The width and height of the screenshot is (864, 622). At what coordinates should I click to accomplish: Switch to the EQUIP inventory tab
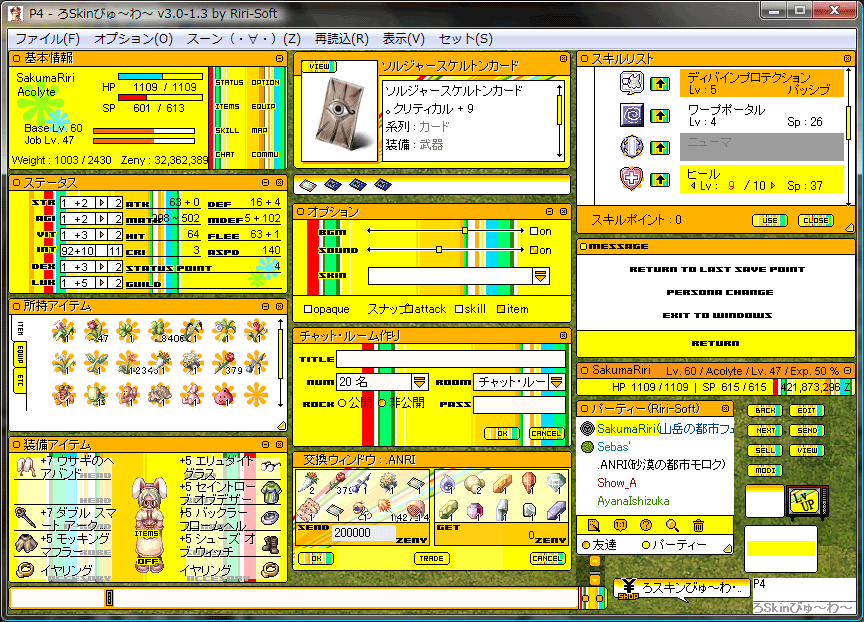pos(20,355)
